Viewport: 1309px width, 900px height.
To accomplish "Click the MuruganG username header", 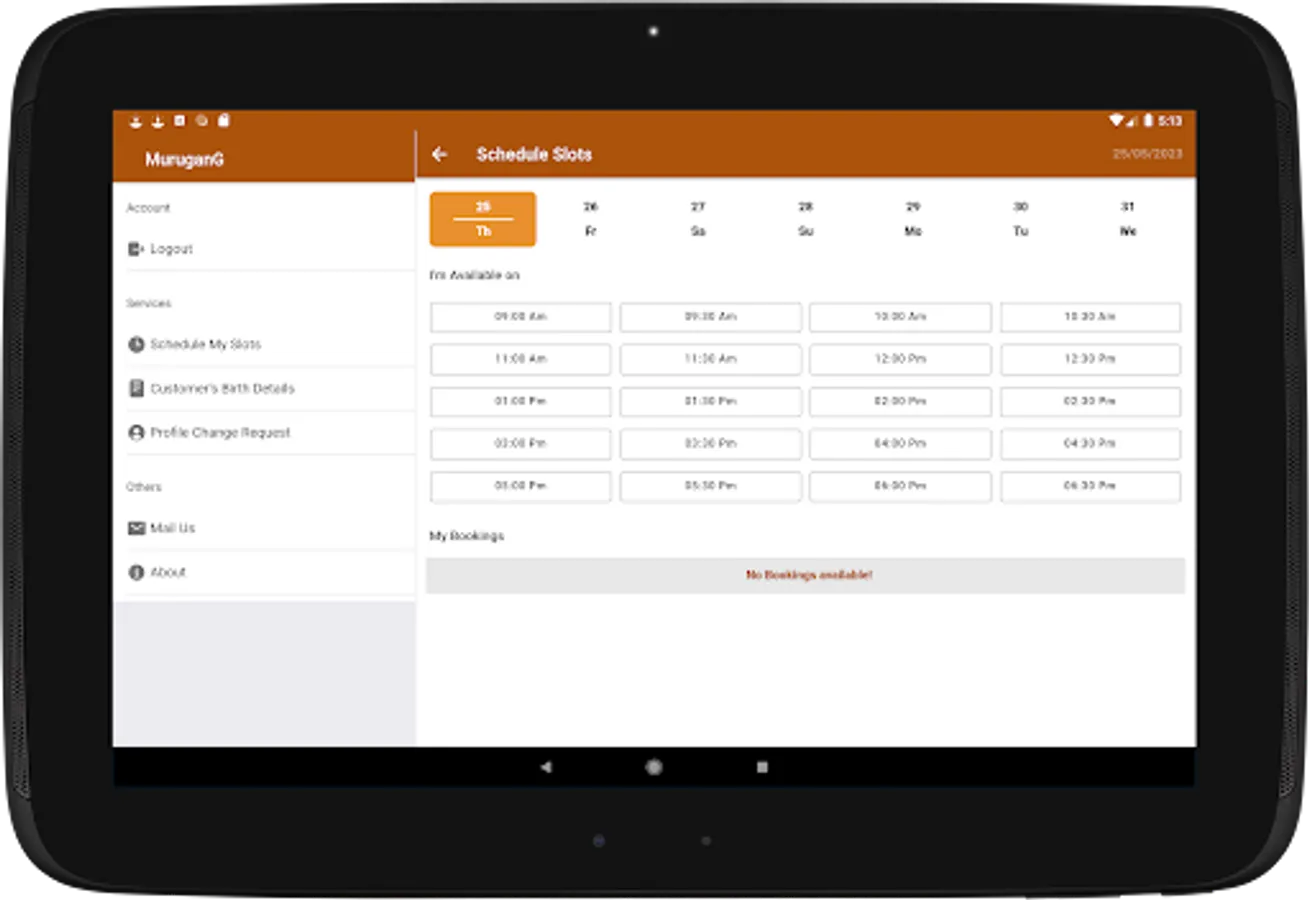I will 184,159.
